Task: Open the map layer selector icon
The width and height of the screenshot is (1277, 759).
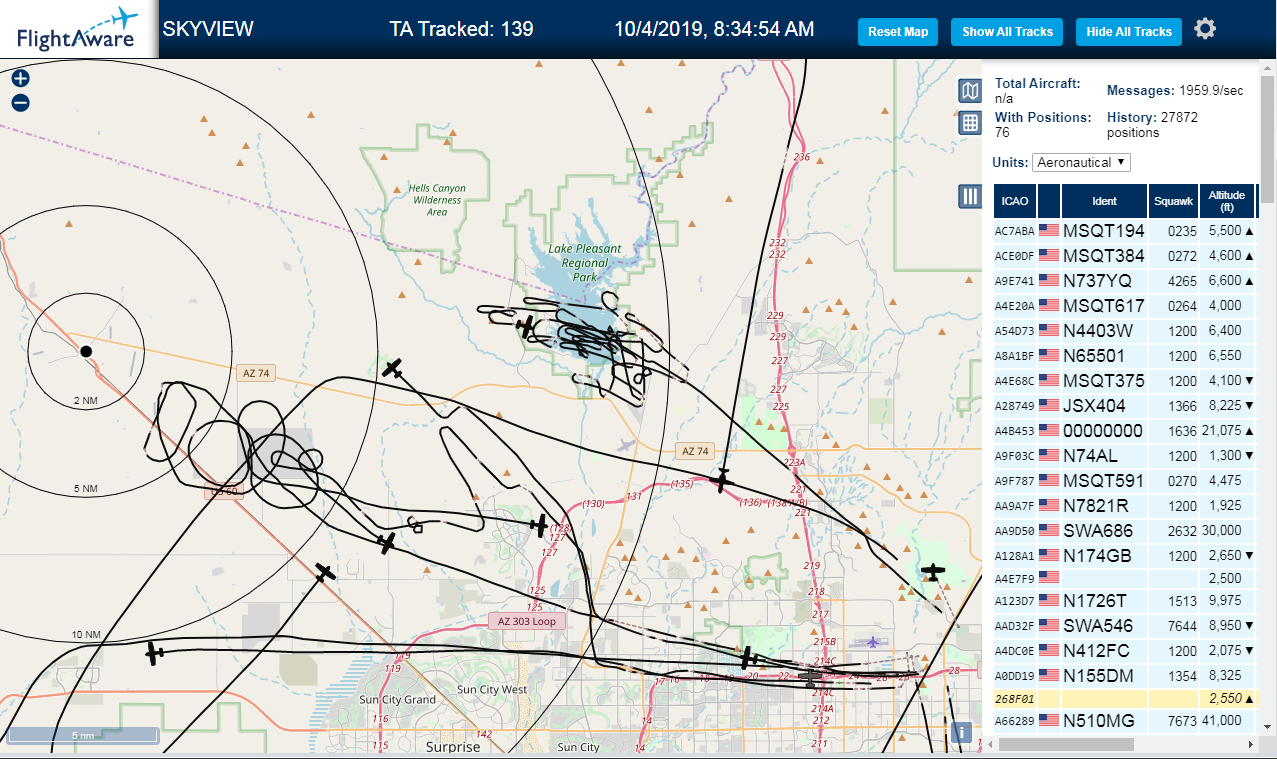Action: click(x=969, y=92)
